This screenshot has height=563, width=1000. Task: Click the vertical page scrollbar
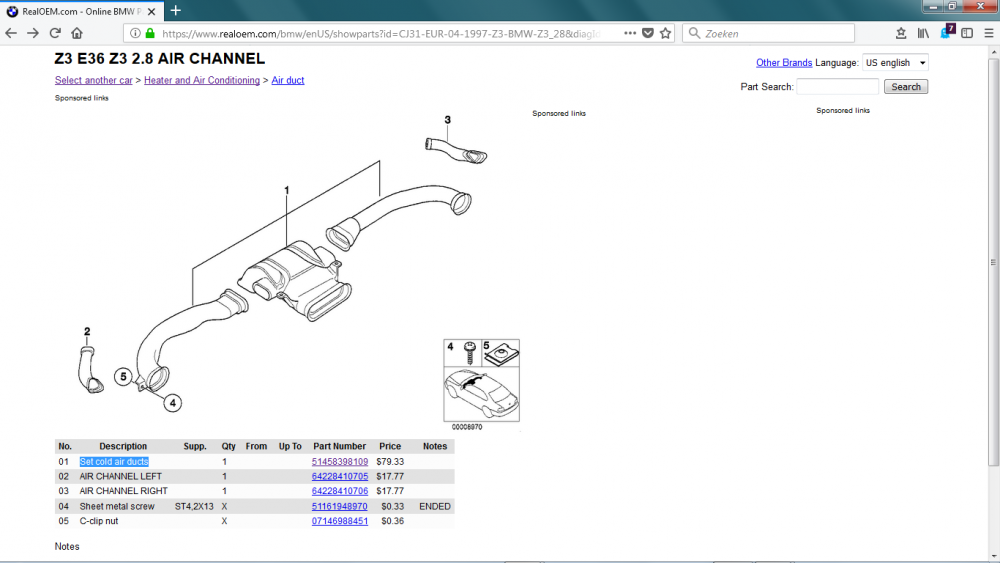[993, 261]
